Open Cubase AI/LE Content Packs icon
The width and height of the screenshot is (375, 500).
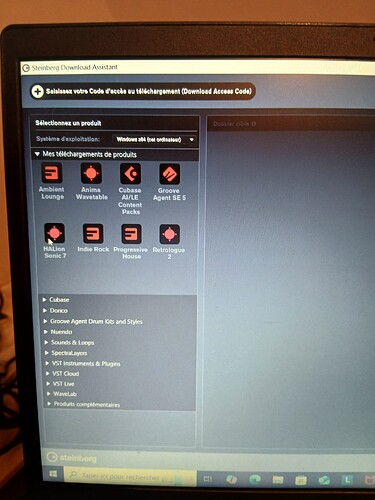point(130,174)
